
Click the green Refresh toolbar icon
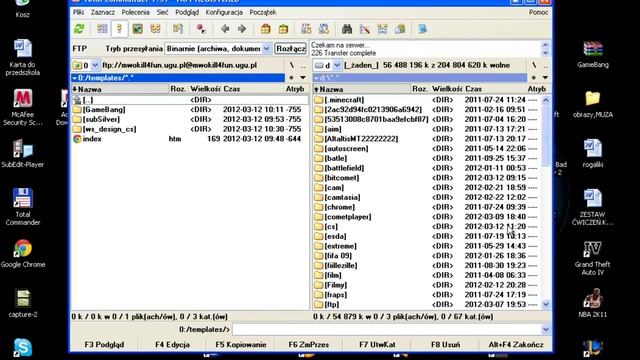pyautogui.click(x=79, y=29)
